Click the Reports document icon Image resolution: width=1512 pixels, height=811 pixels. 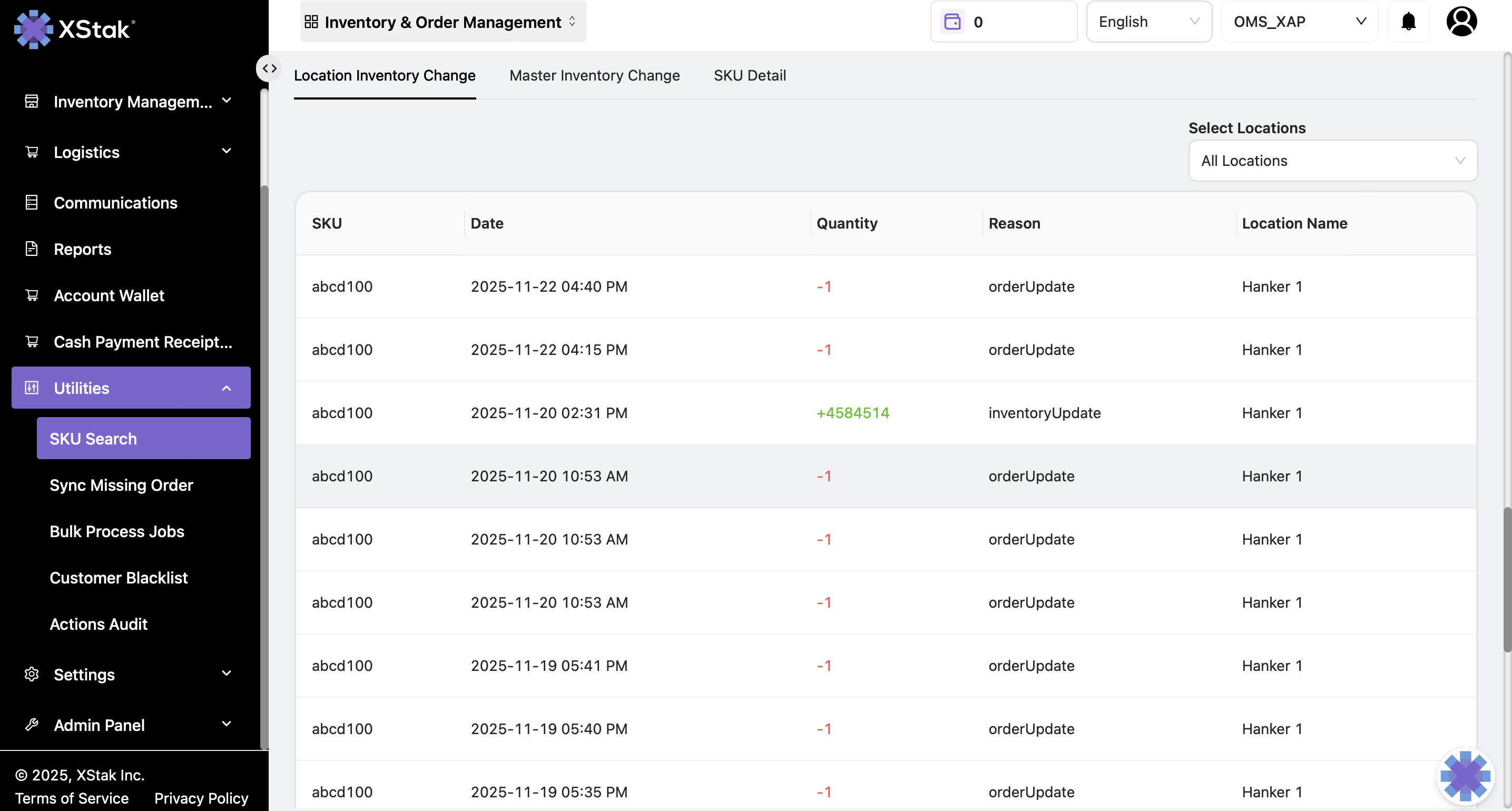click(32, 249)
